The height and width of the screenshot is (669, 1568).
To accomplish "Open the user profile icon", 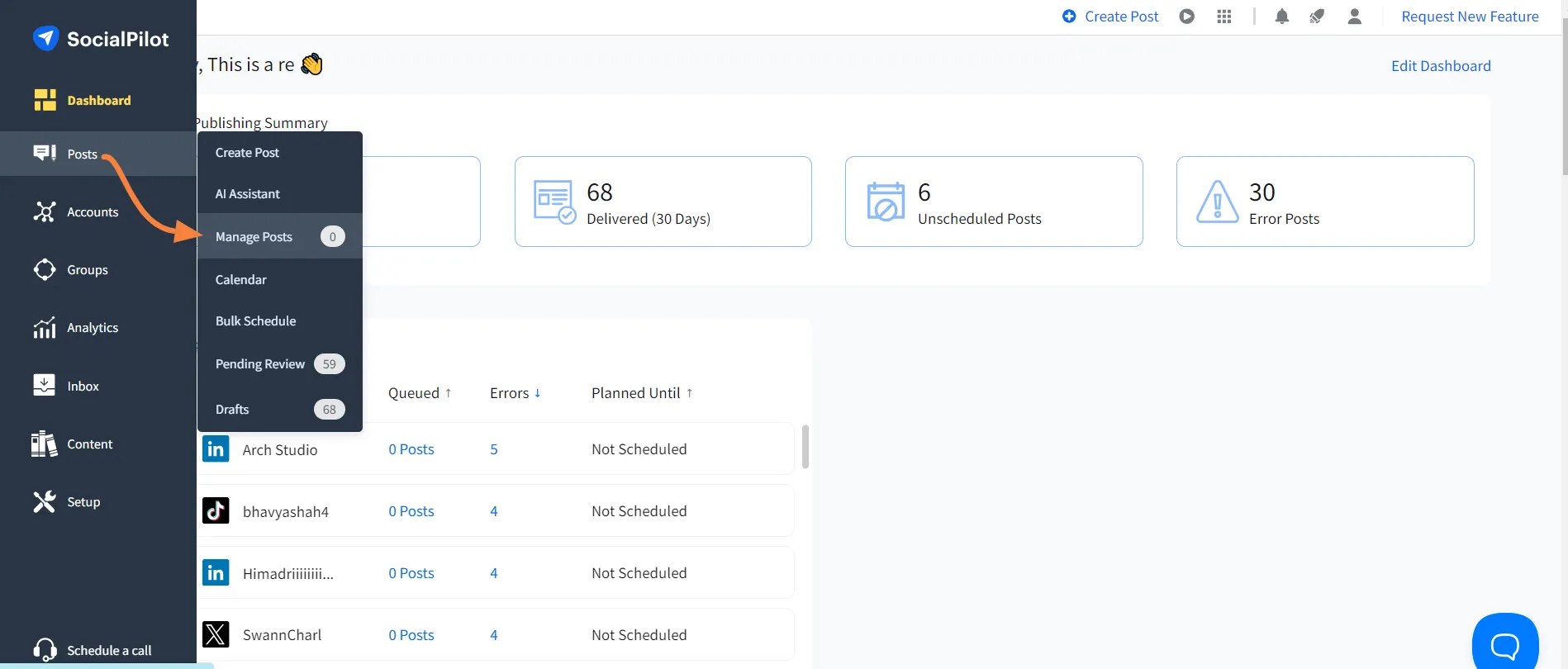I will 1354,17.
